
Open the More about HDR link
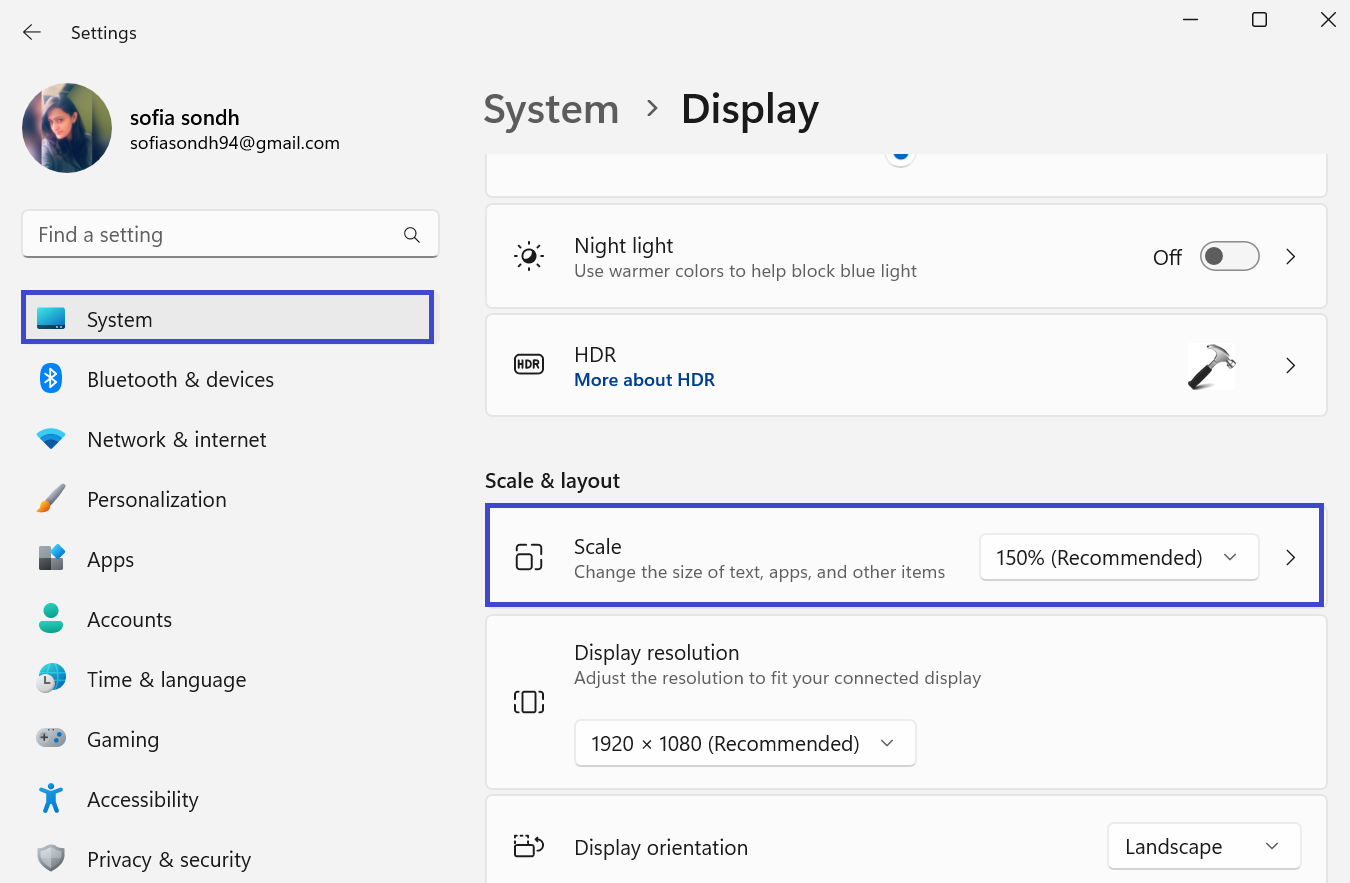coord(644,380)
